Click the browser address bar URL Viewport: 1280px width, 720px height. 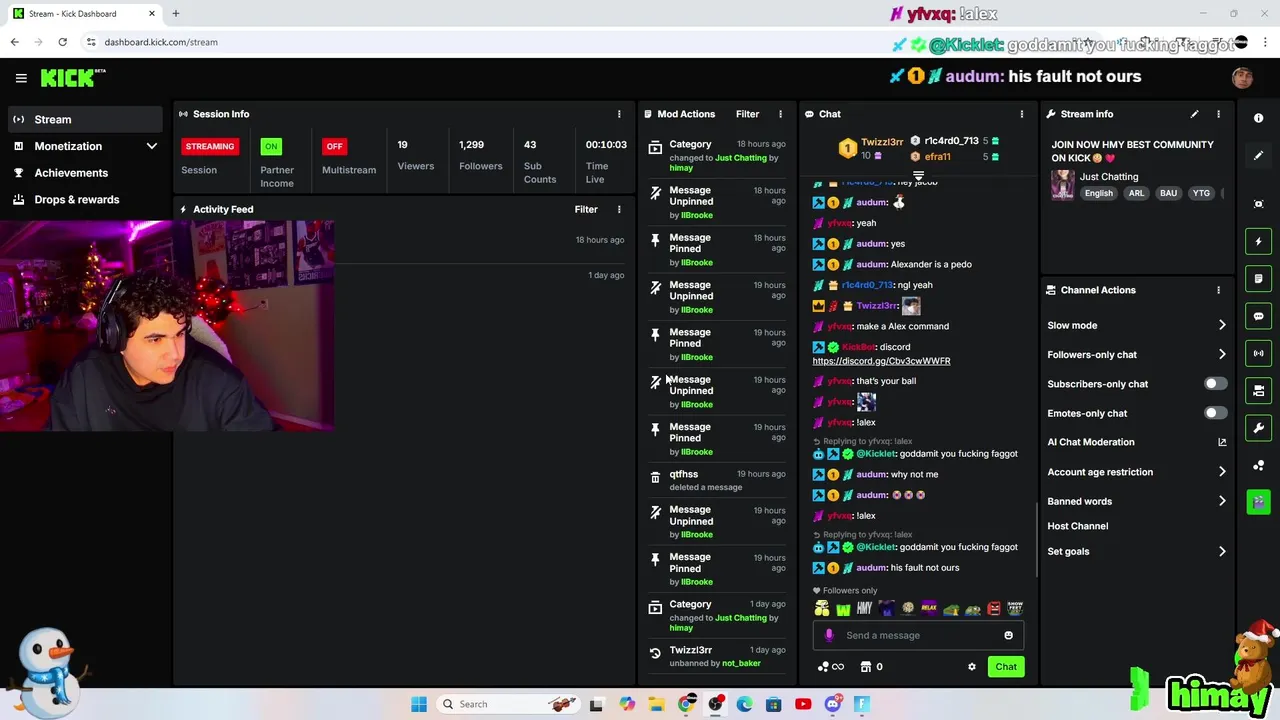tap(161, 42)
